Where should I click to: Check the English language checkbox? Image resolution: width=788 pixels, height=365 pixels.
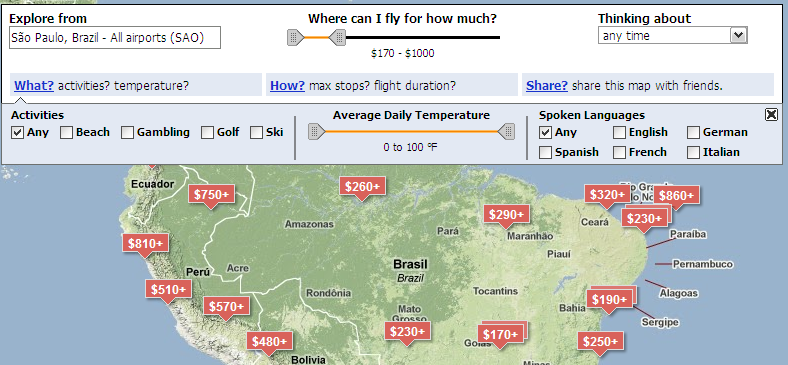pos(619,133)
